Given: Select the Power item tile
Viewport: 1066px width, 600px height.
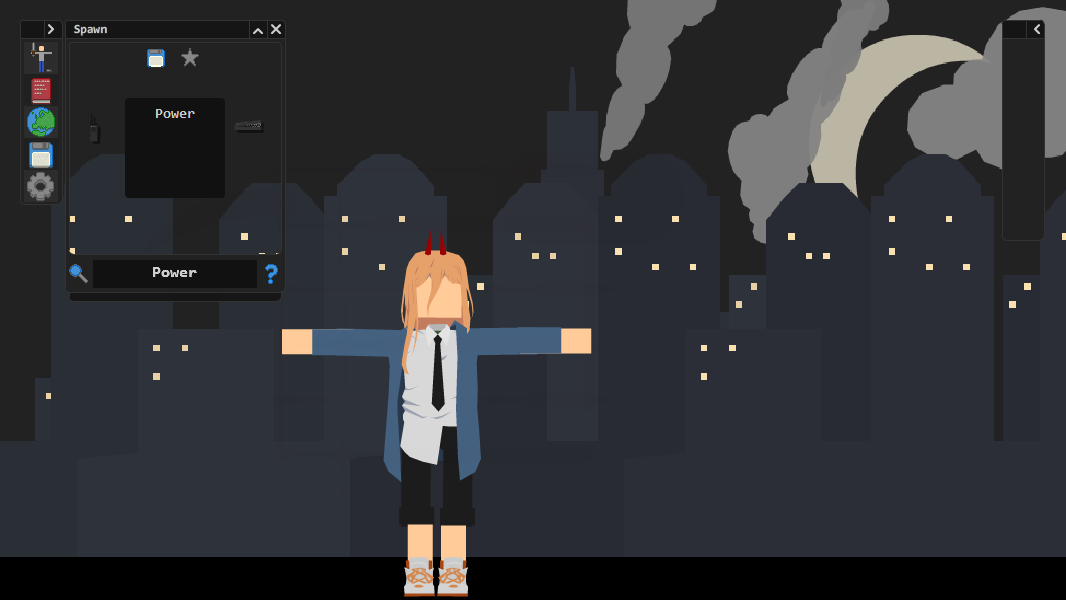Looking at the screenshot, I should [175, 148].
